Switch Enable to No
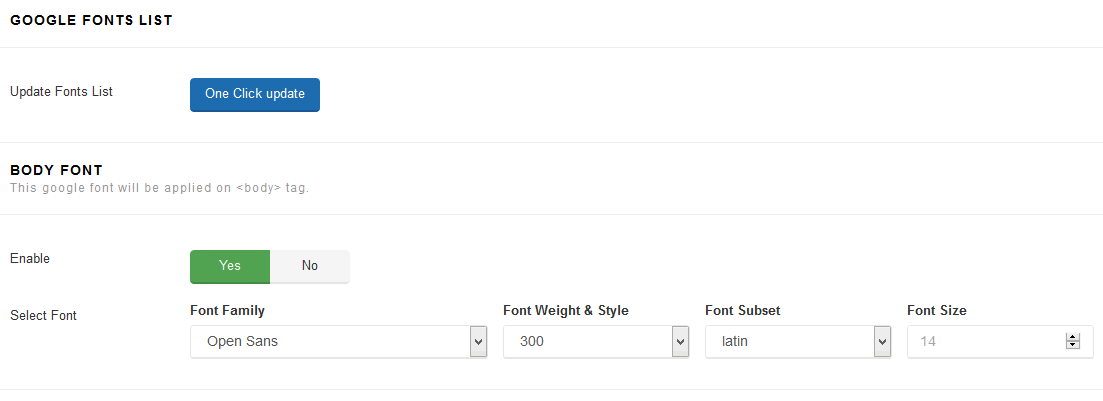Viewport: 1103px width, 401px height. 310,266
